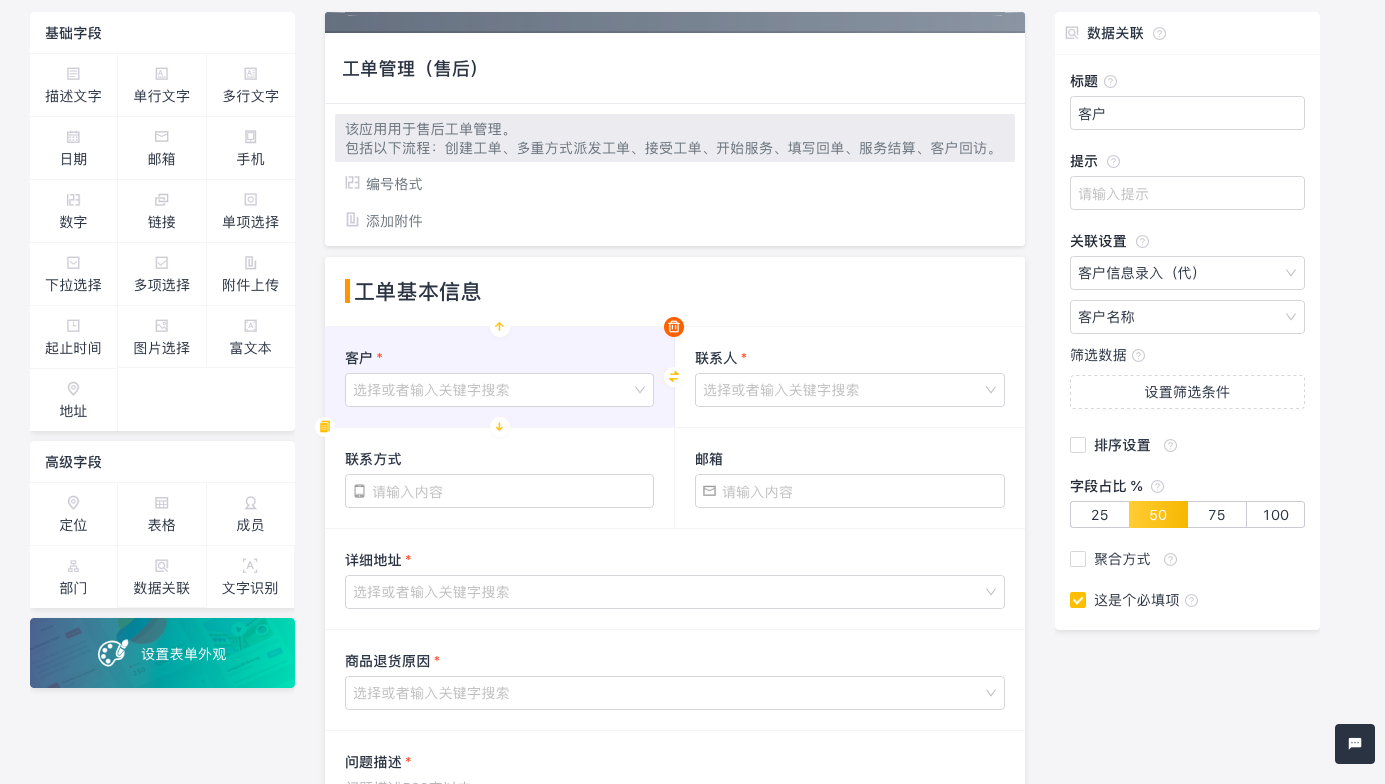Screen dimensions: 1385x784
Task: Add a 多项选择 field
Action: tap(162, 274)
